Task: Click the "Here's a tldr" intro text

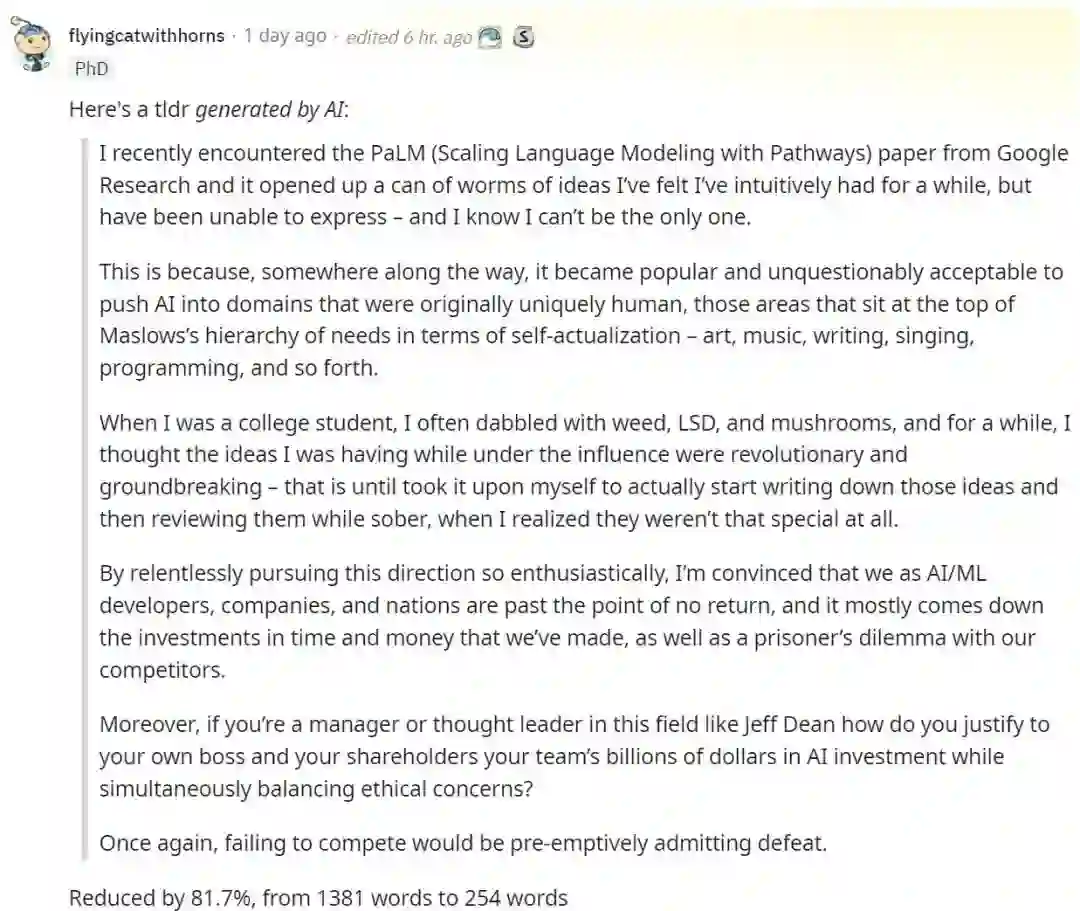Action: (x=129, y=110)
